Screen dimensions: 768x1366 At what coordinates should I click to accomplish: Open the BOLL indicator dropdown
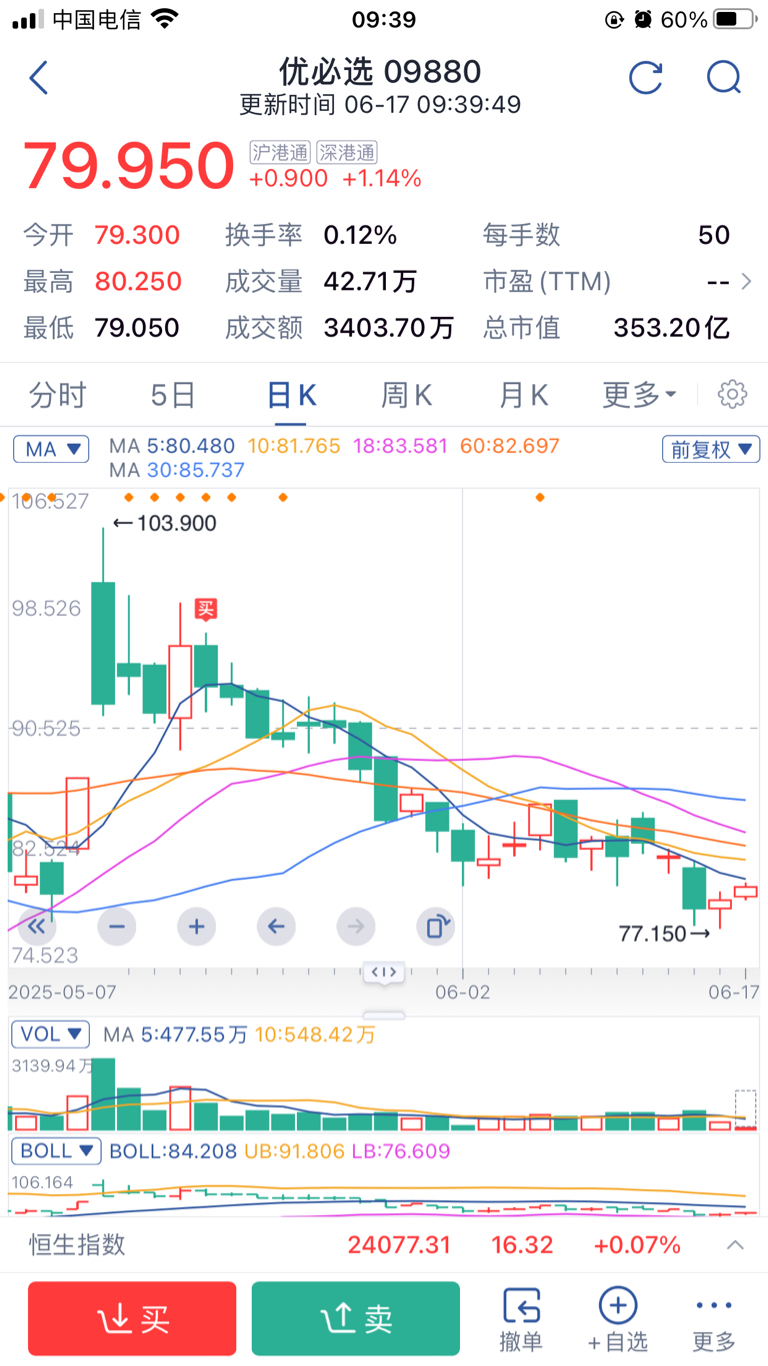click(x=56, y=1151)
